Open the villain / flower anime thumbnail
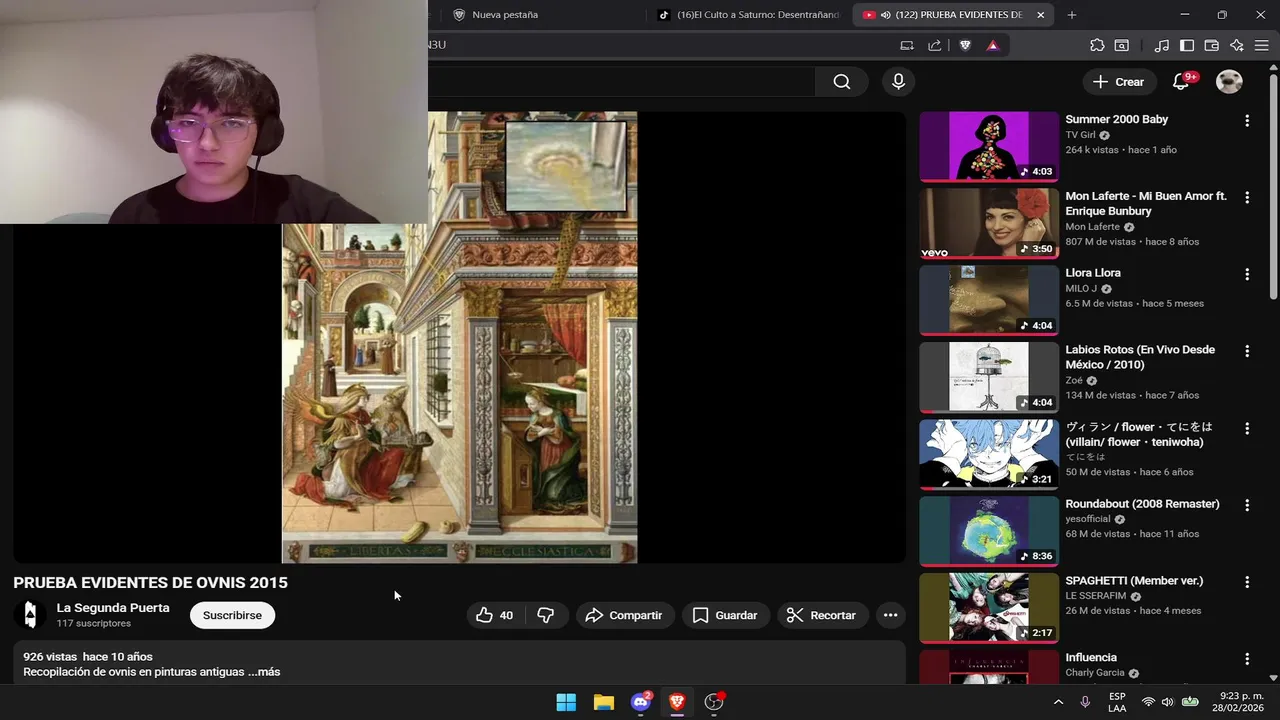The width and height of the screenshot is (1280, 720). coord(989,454)
